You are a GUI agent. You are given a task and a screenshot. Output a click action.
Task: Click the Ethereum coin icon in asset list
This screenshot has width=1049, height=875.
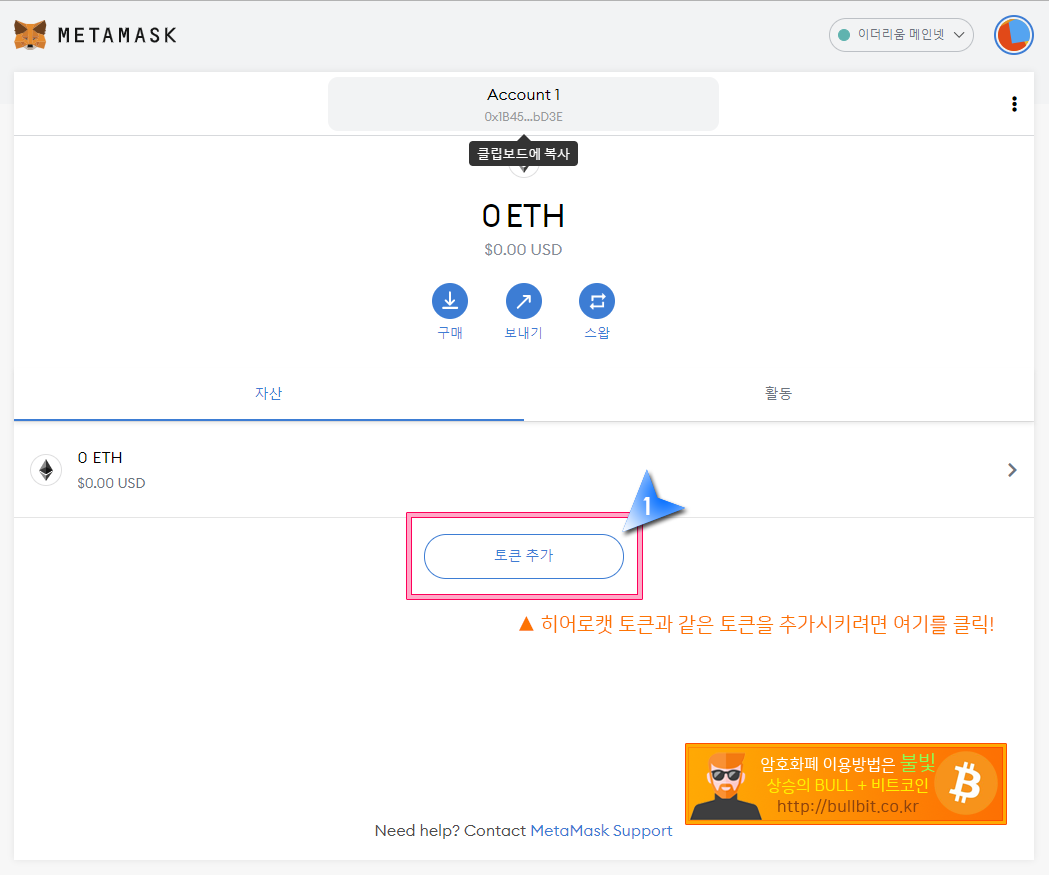coord(46,470)
